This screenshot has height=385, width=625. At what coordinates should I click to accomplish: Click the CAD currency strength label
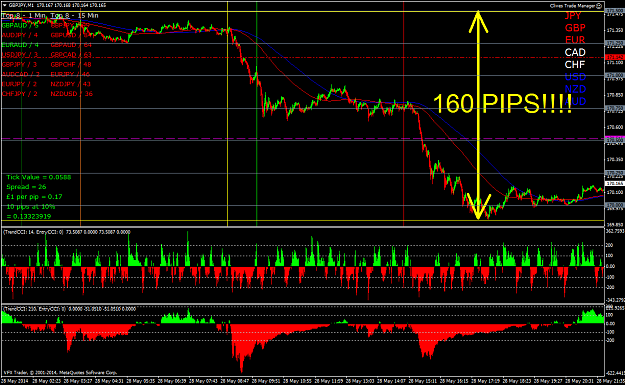575,52
